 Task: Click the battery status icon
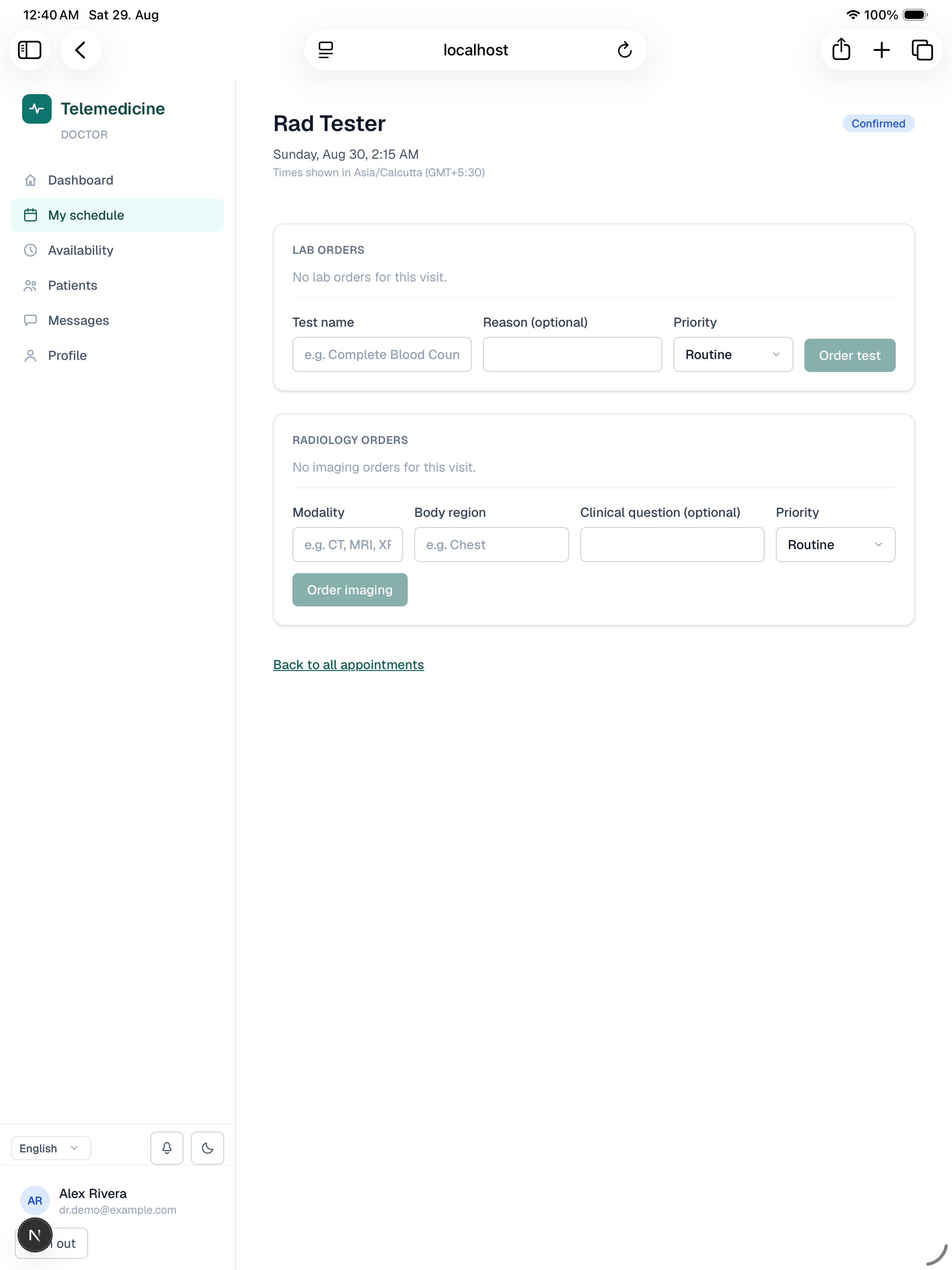click(x=915, y=15)
